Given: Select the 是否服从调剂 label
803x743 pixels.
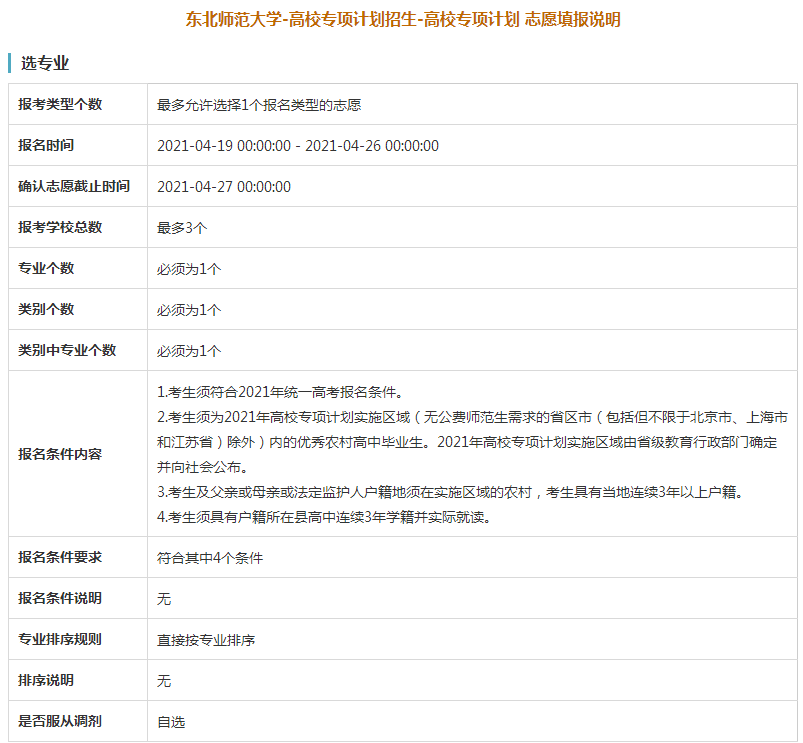Looking at the screenshot, I should [60, 721].
